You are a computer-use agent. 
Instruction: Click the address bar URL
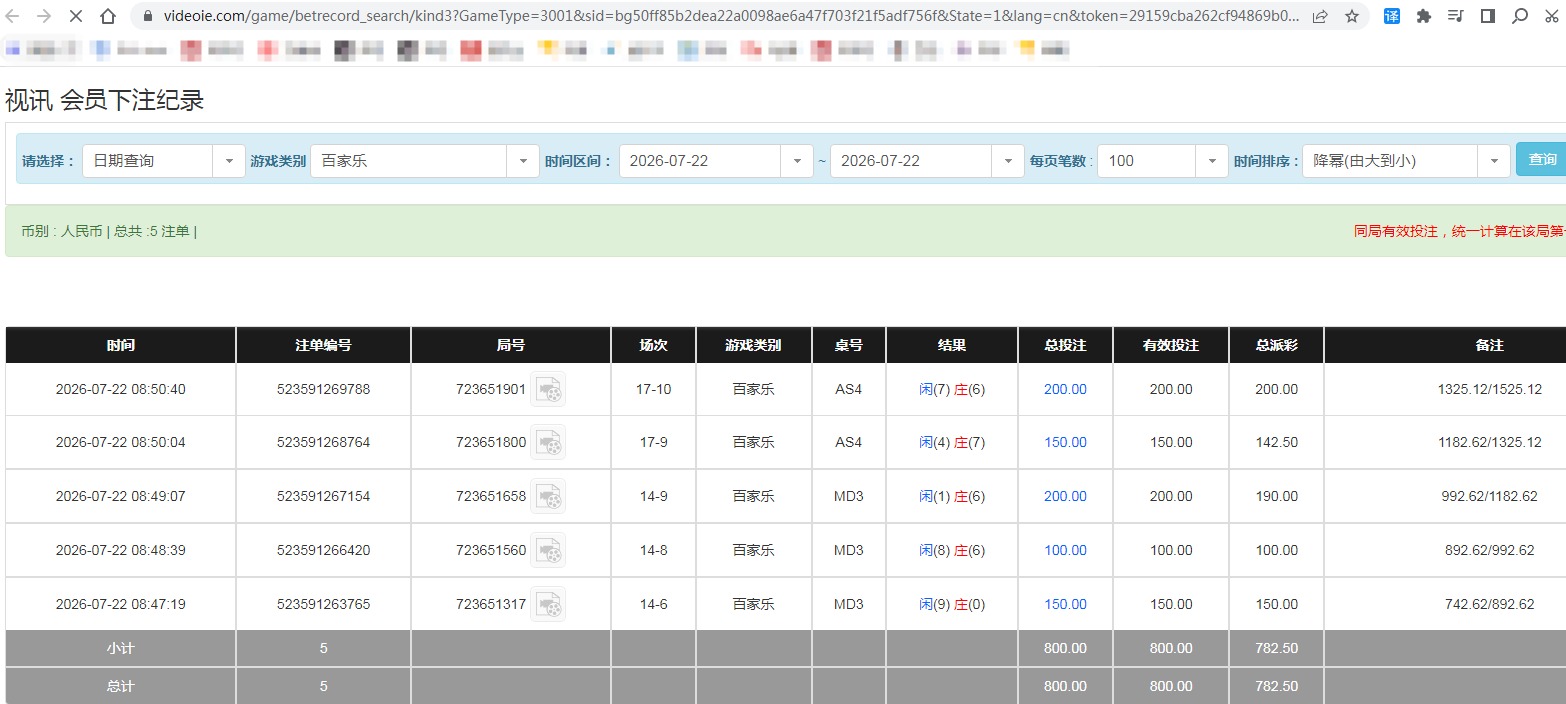732,16
